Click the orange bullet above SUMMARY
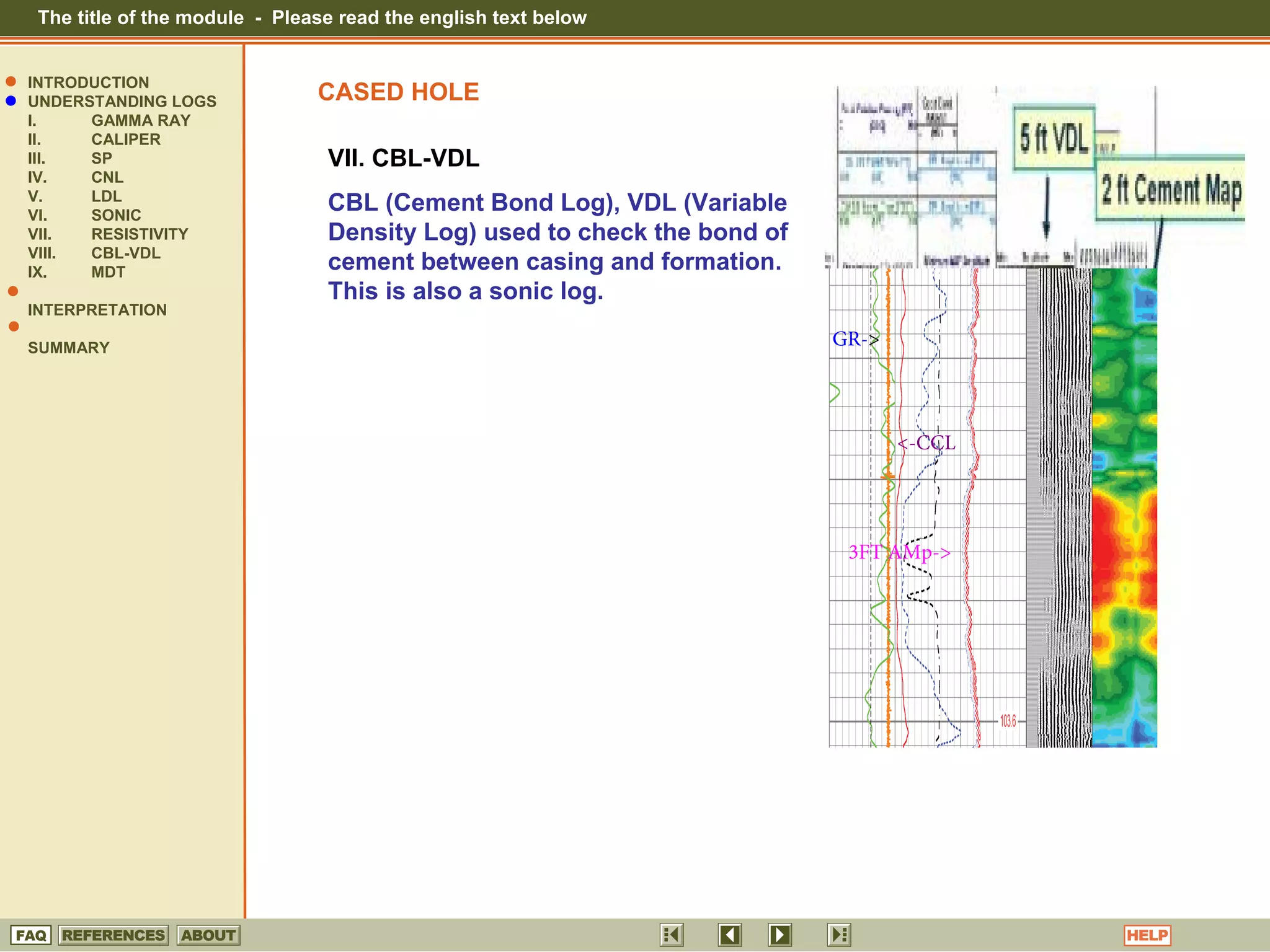1270x952 pixels. [x=14, y=327]
